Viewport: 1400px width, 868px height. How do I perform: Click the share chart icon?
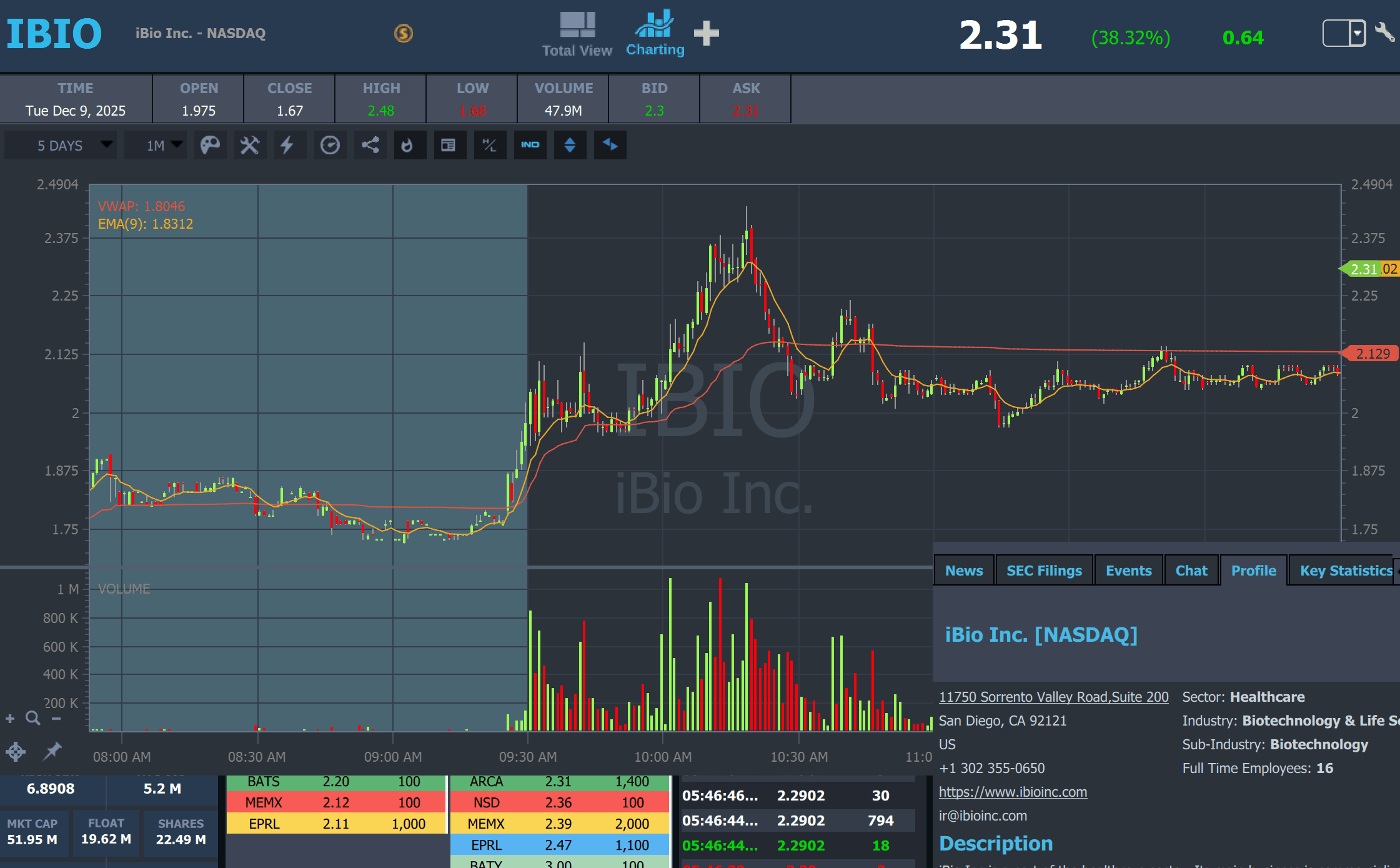click(370, 146)
